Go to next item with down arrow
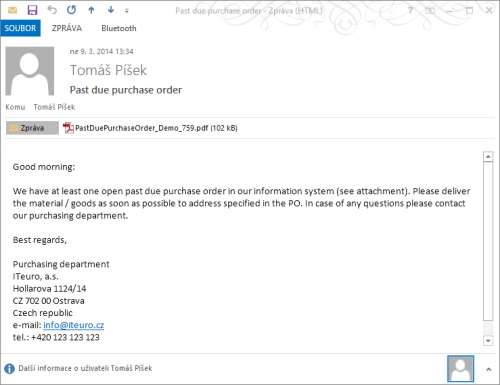The width and height of the screenshot is (500, 385). 111,10
